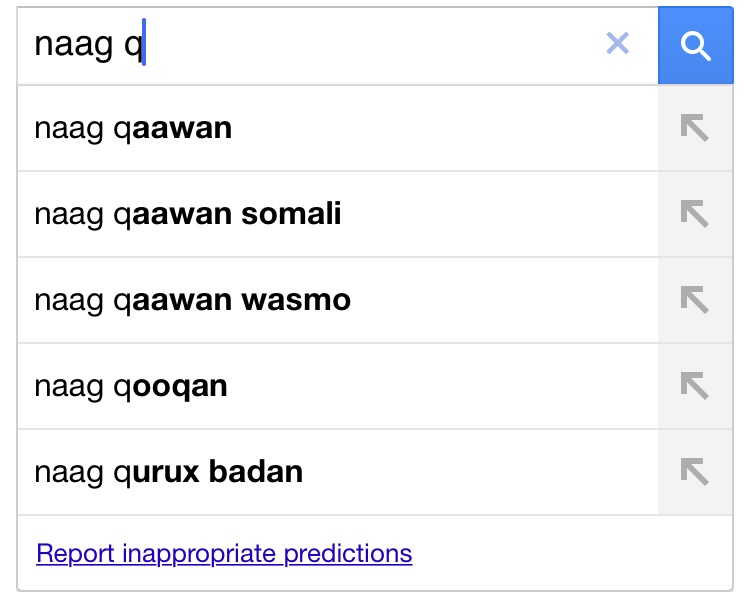Click the bold word 'somali' in suggestions

(x=291, y=213)
